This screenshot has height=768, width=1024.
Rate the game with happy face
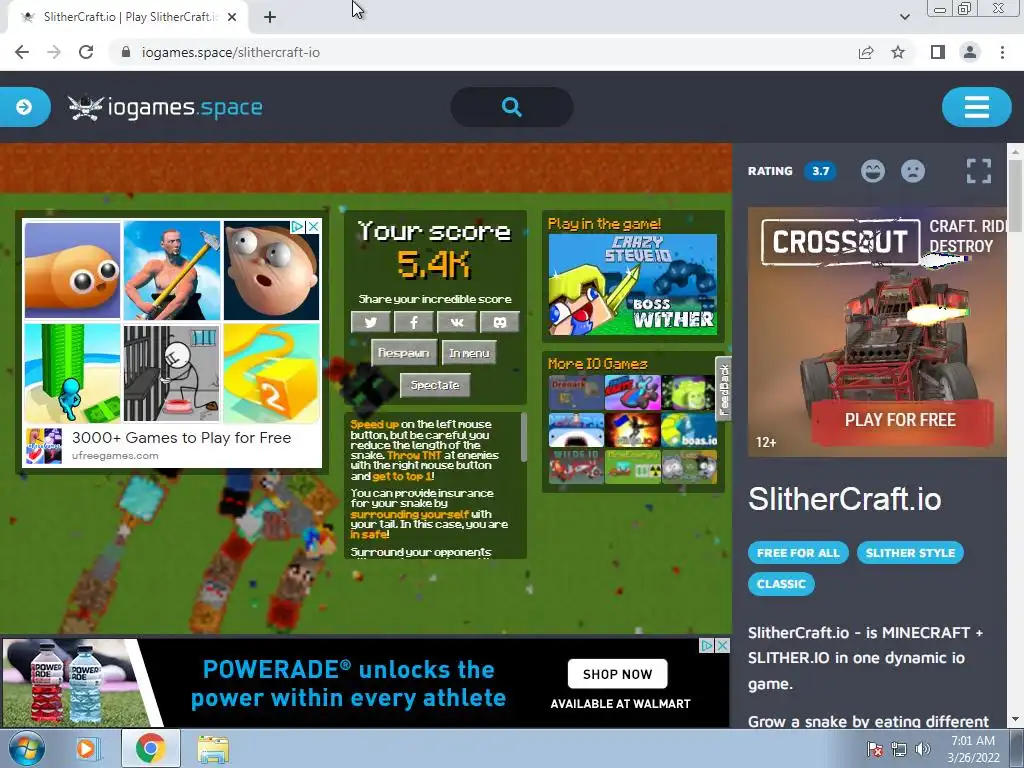click(x=872, y=171)
